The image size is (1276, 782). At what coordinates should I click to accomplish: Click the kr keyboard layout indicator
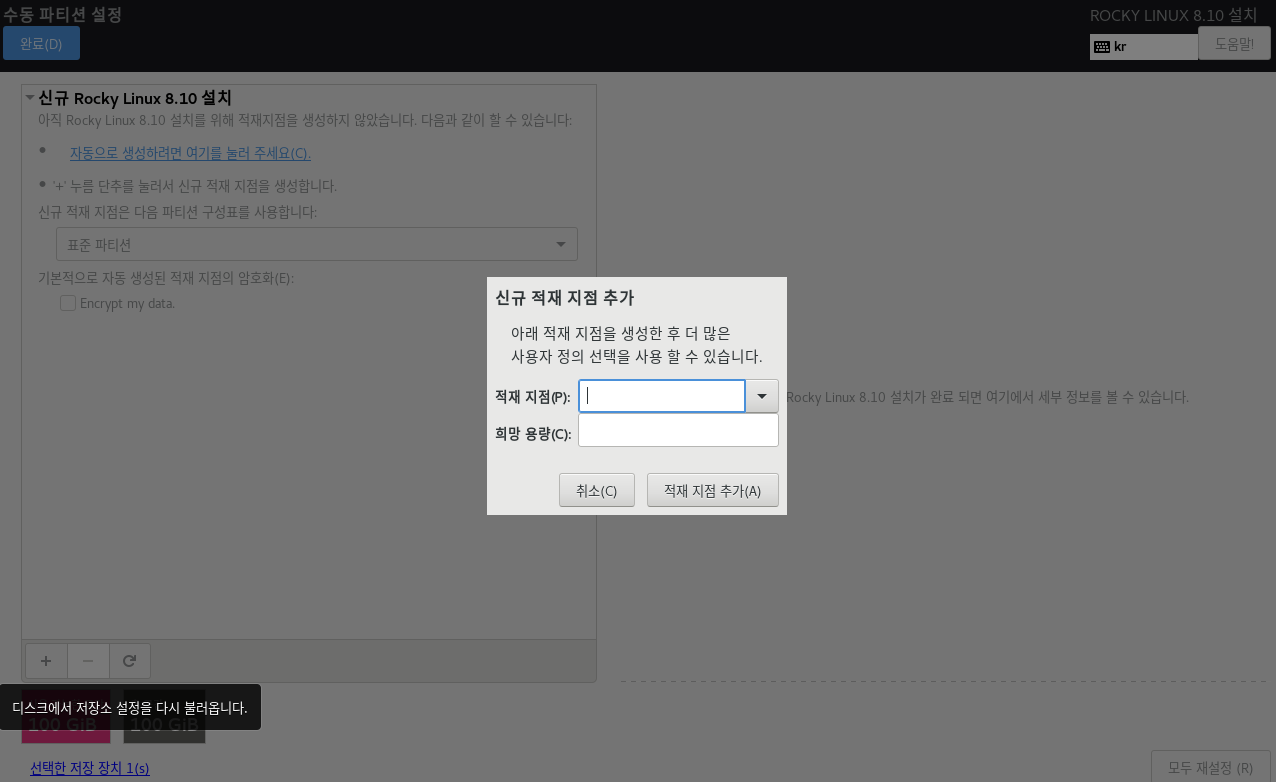pos(1144,47)
